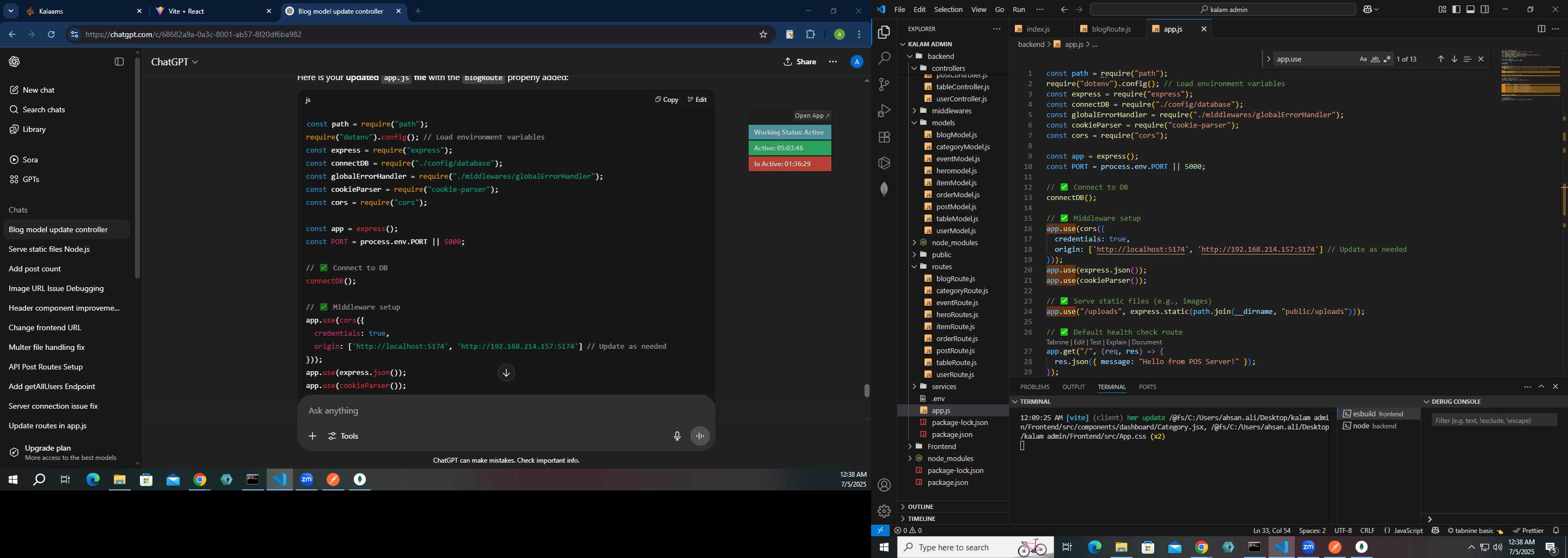Viewport: 1568px width, 558px height.
Task: Open the Search view in the VS Code activity bar
Action: (x=884, y=58)
